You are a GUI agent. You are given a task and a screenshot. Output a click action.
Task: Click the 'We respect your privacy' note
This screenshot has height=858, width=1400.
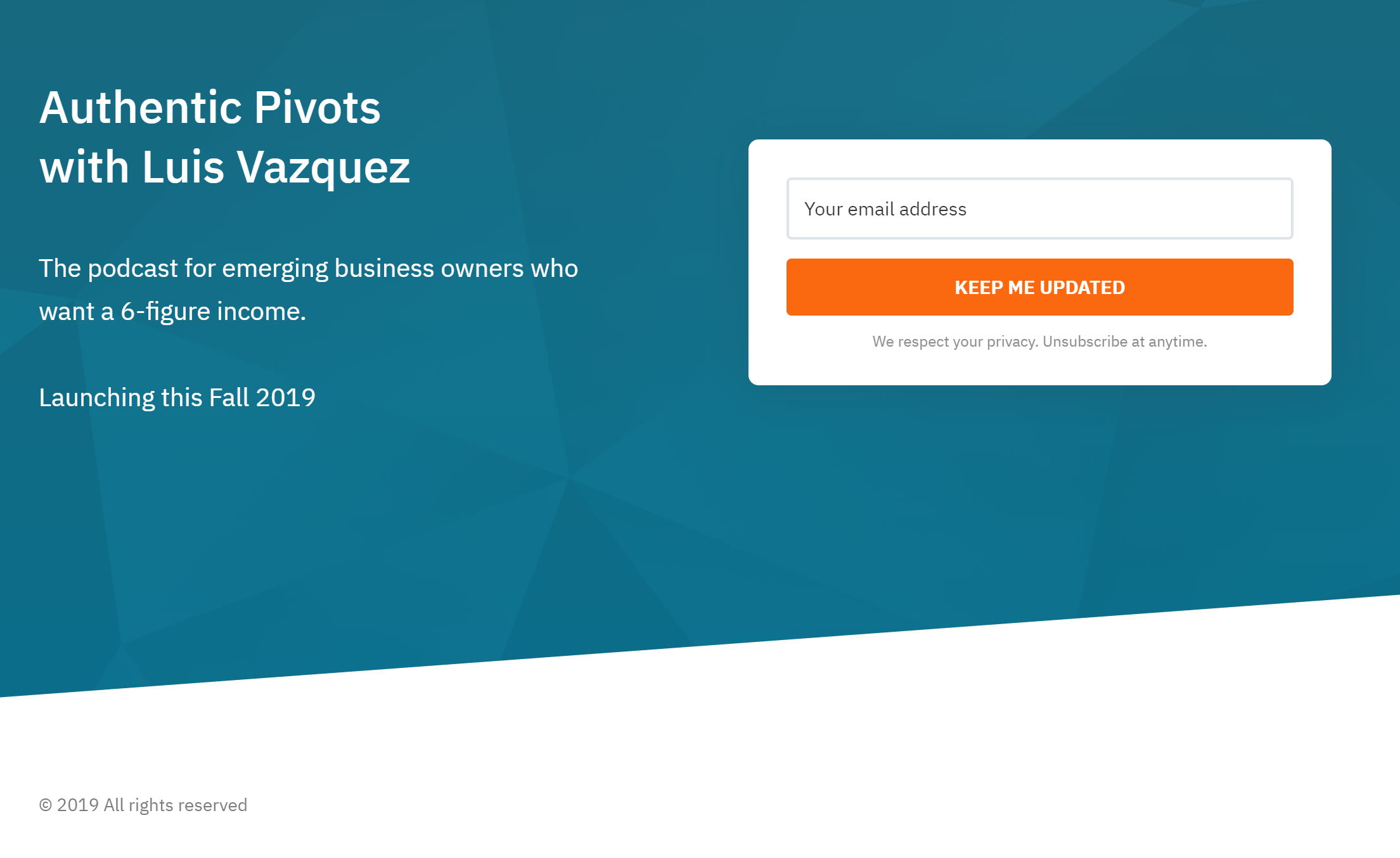pos(1039,342)
